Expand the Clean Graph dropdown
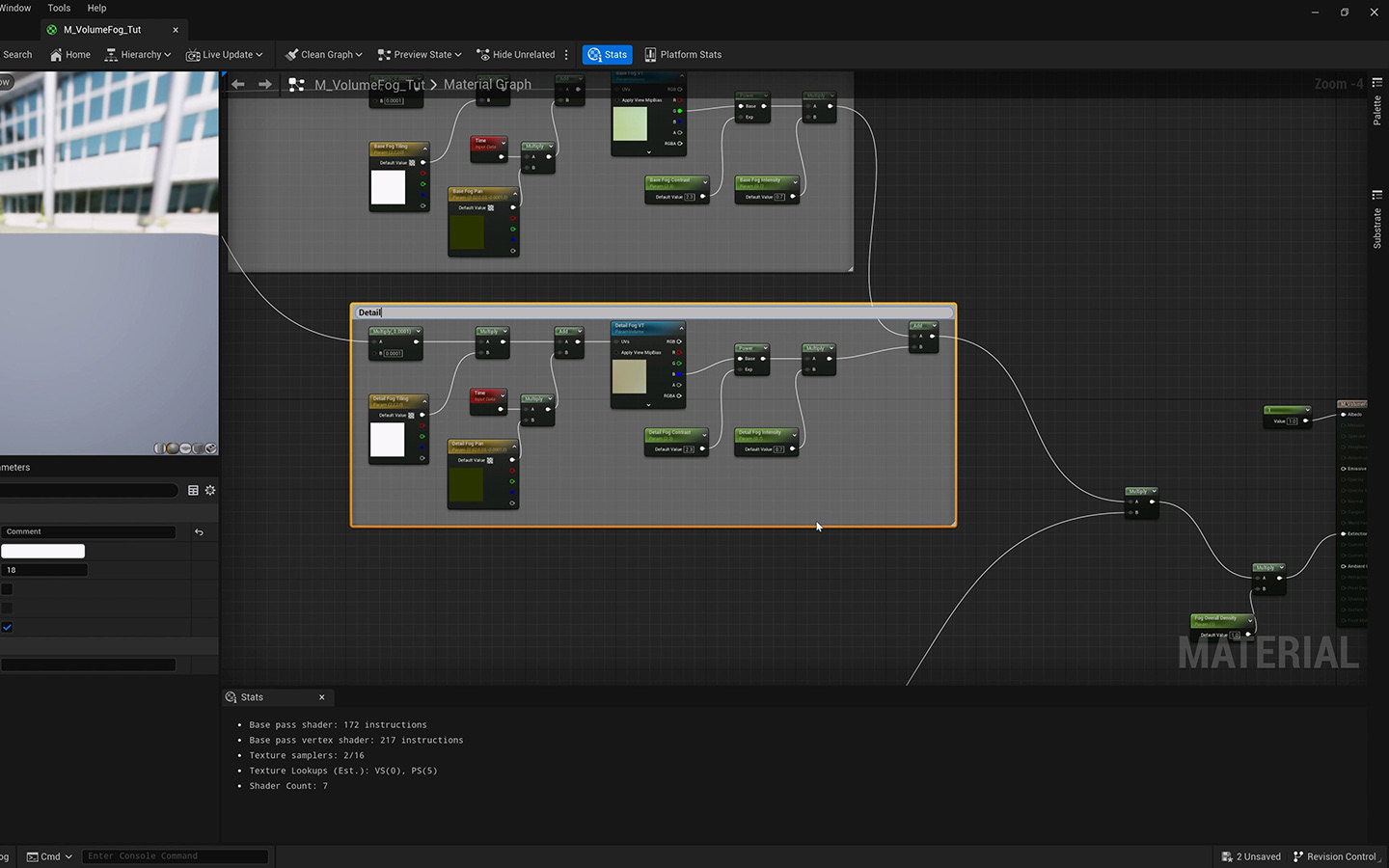This screenshot has width=1389, height=868. click(324, 55)
